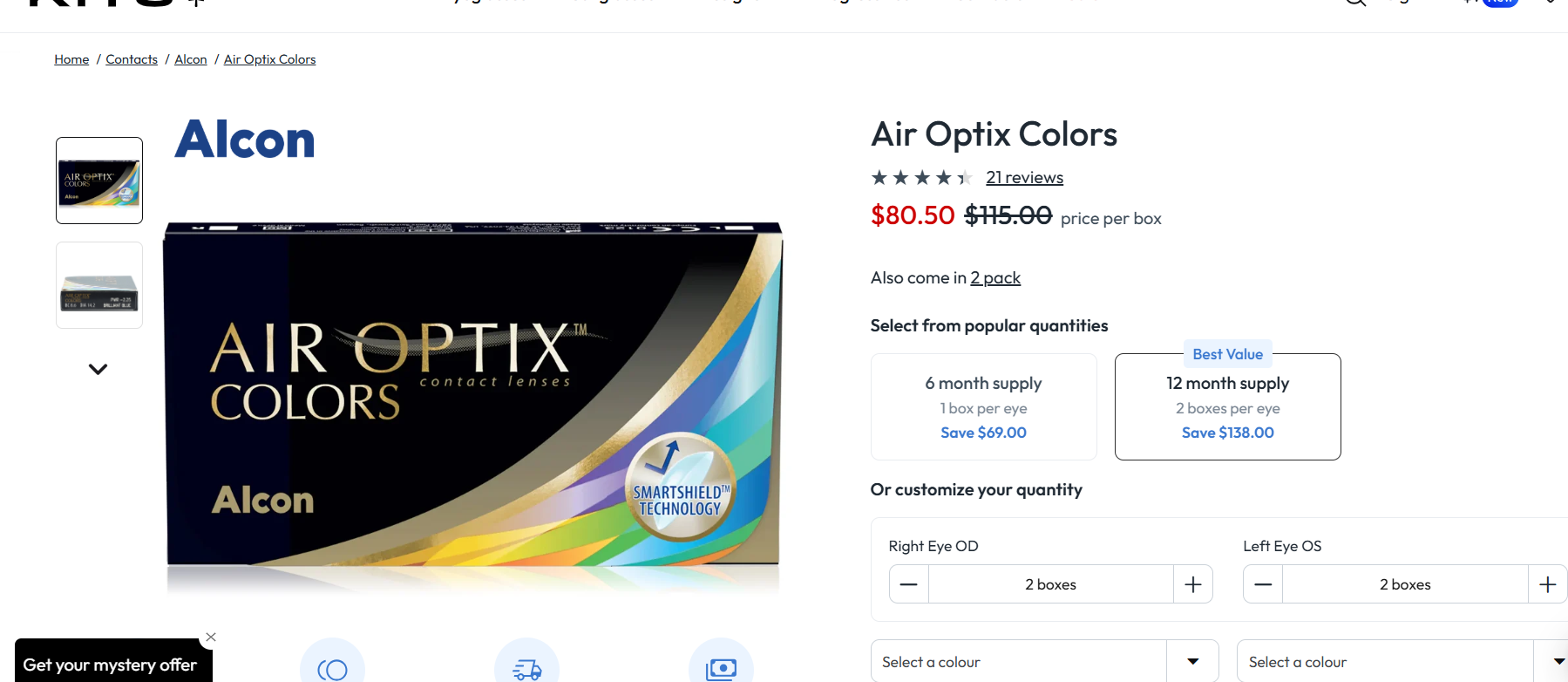Navigate to Alcon breadcrumb link
This screenshot has height=682, width=1568.
(191, 59)
